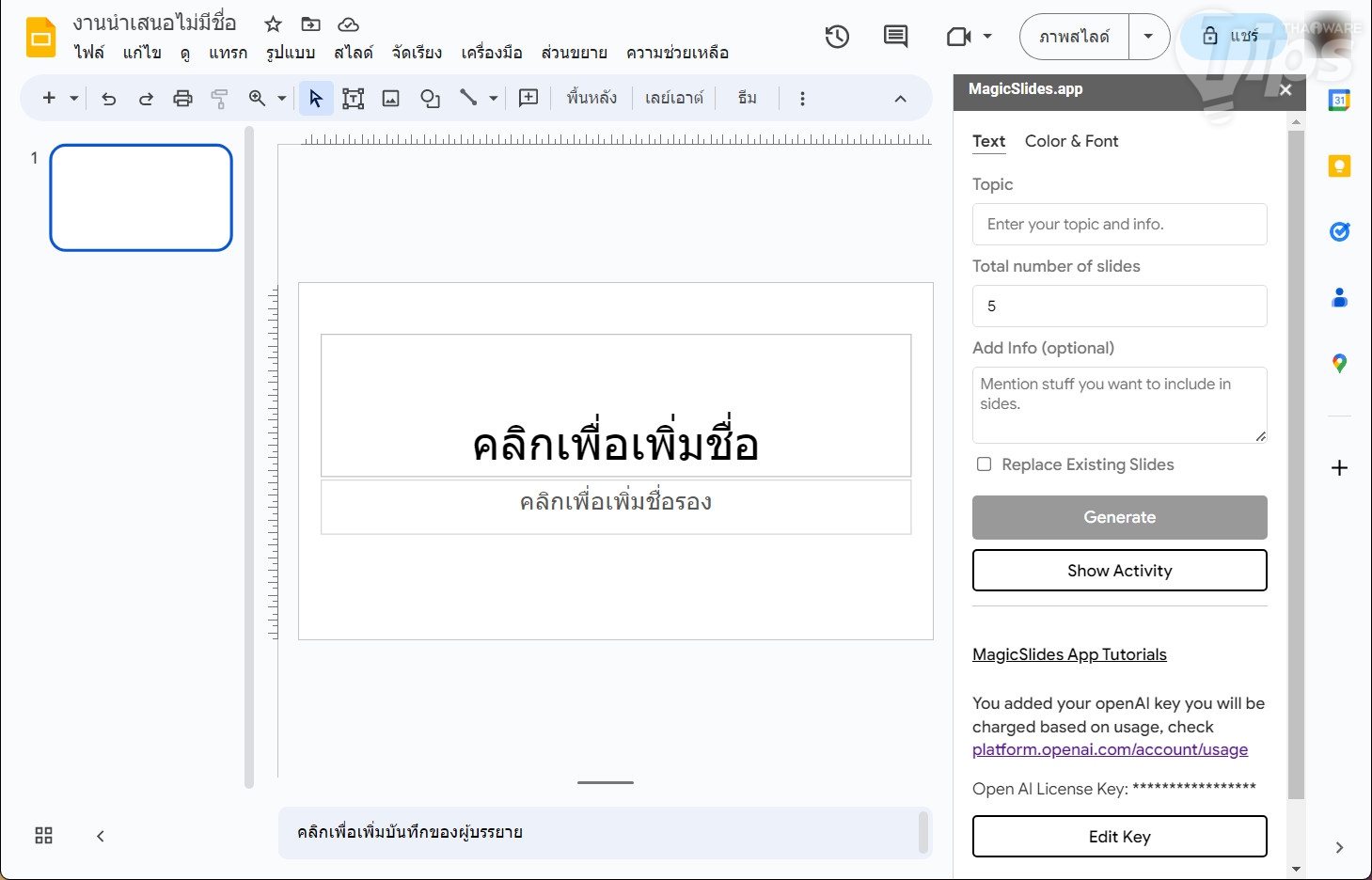Click the Total number of slides field
Screen dimensions: 1372x880
pyautogui.click(x=1119, y=306)
